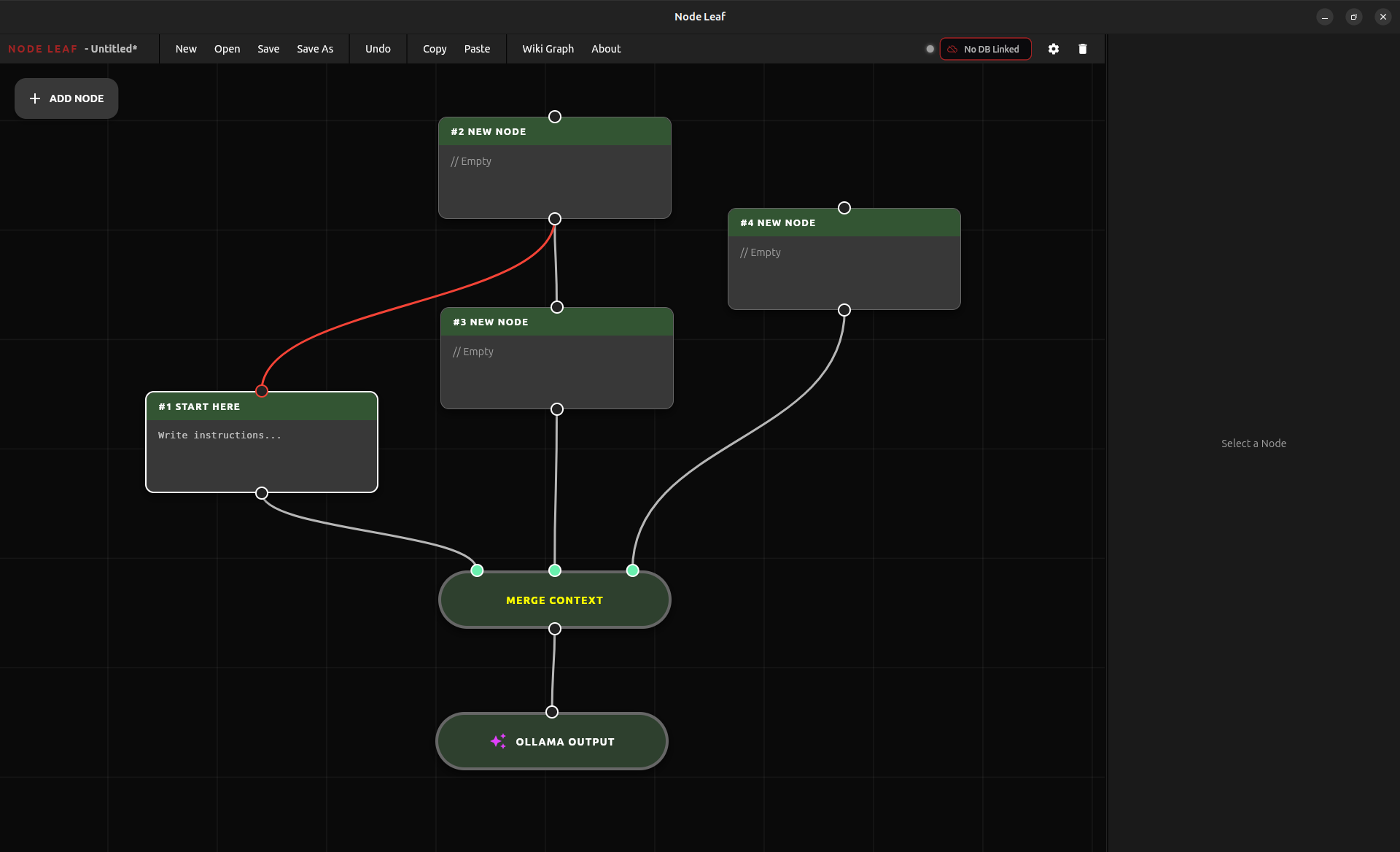The image size is (1400, 852).
Task: Click the trash delete icon
Action: pos(1082,49)
